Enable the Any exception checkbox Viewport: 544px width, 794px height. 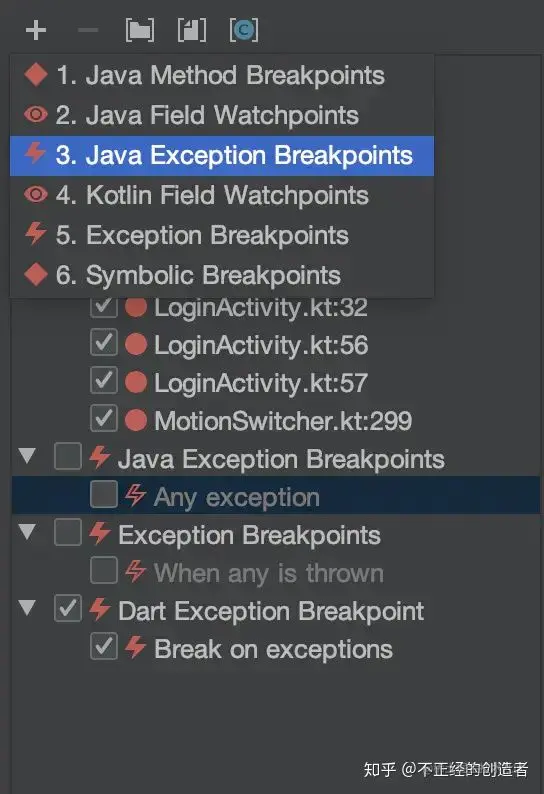104,495
